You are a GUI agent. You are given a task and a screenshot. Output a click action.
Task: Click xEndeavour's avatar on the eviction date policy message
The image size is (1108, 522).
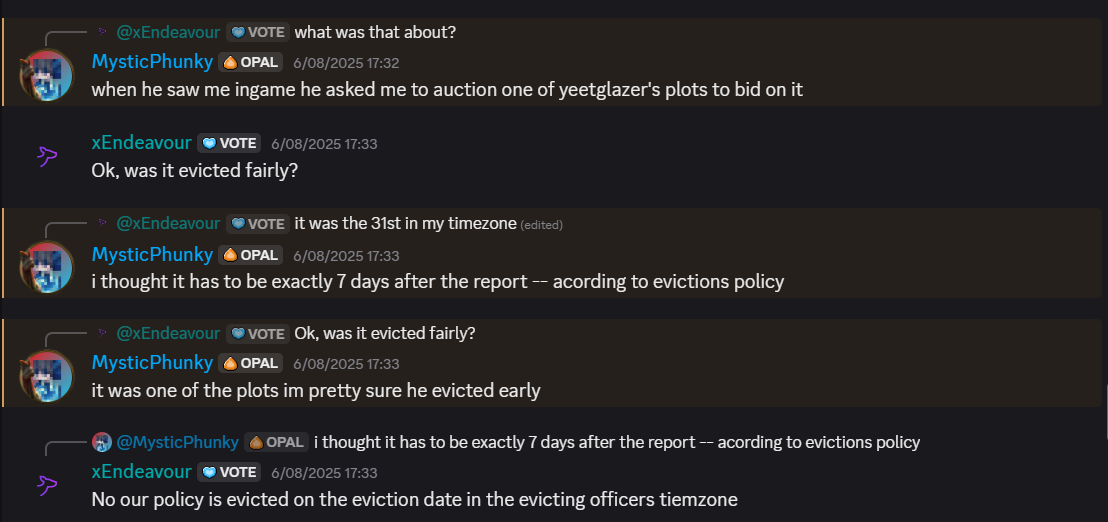click(46, 485)
